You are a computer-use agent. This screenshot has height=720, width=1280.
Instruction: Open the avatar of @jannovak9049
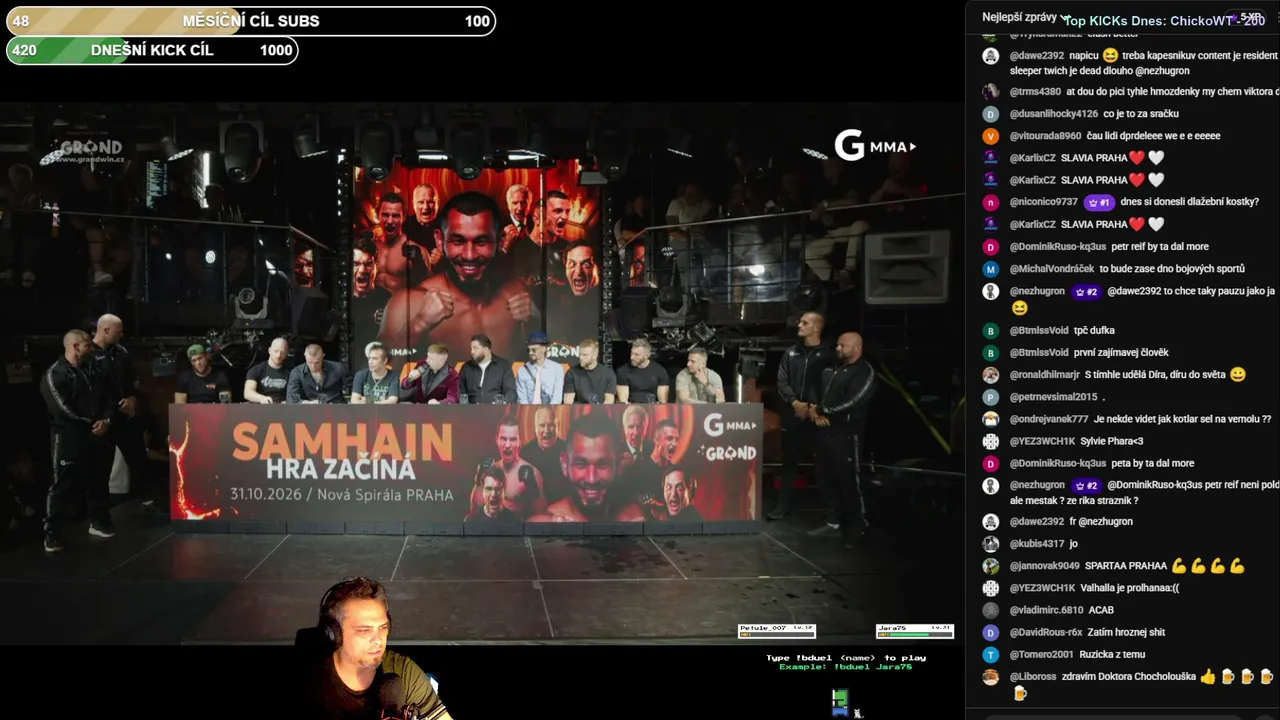(991, 566)
